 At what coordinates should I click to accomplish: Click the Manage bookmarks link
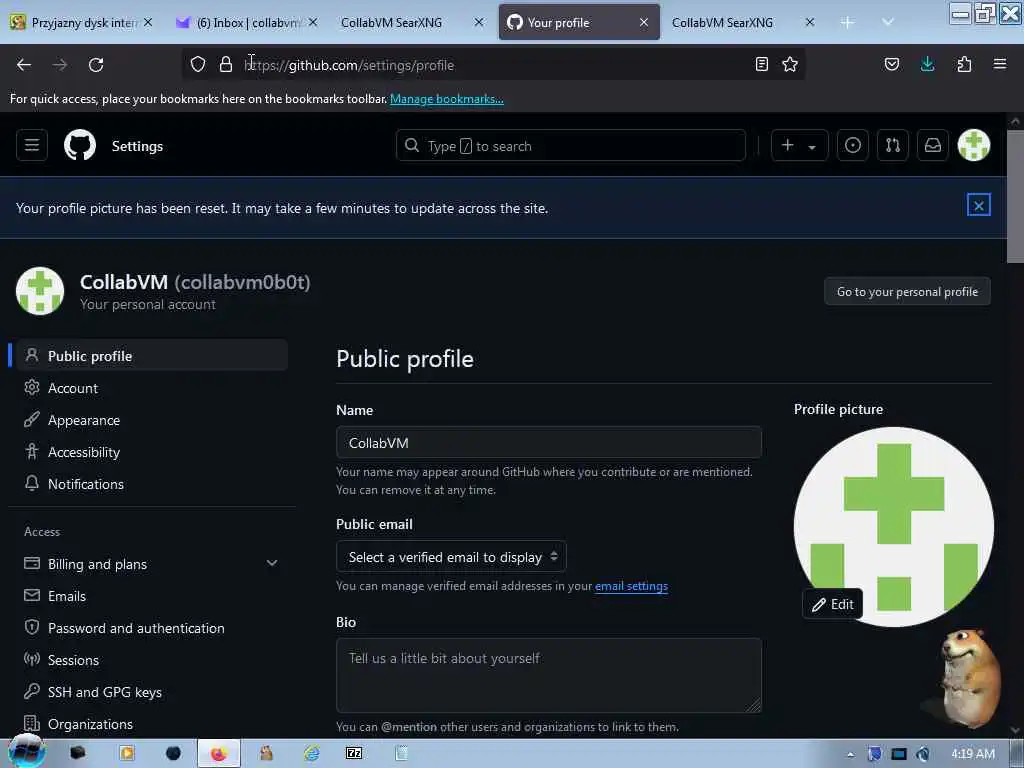(447, 99)
